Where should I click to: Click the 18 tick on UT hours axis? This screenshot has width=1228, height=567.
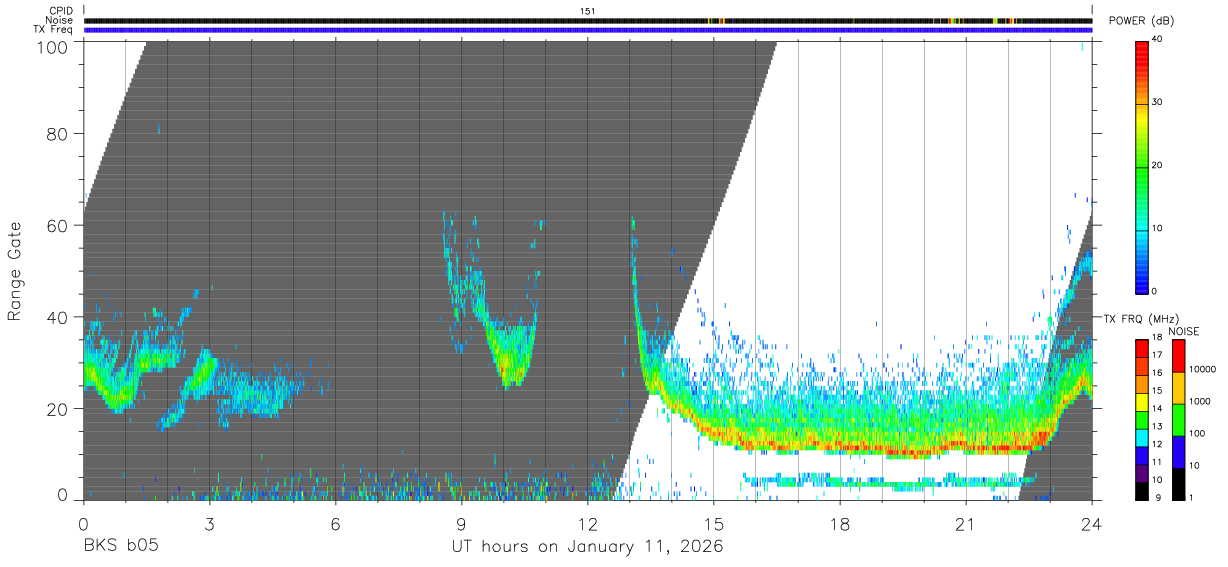pos(840,524)
